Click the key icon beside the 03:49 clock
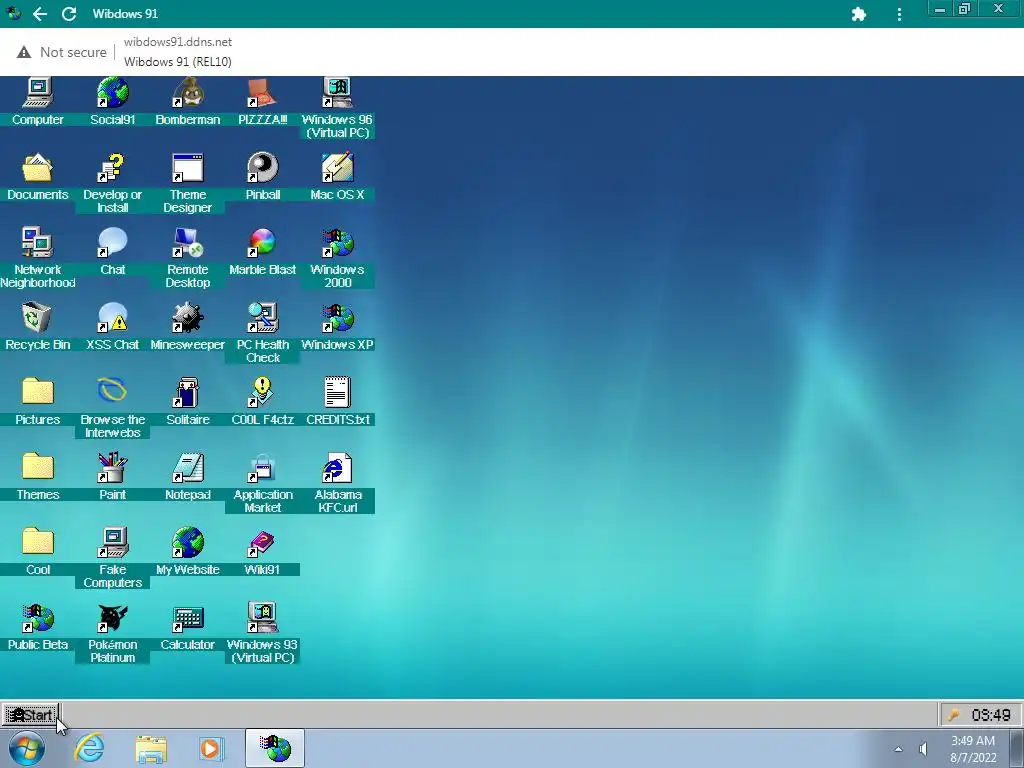The height and width of the screenshot is (768, 1024). click(x=954, y=715)
